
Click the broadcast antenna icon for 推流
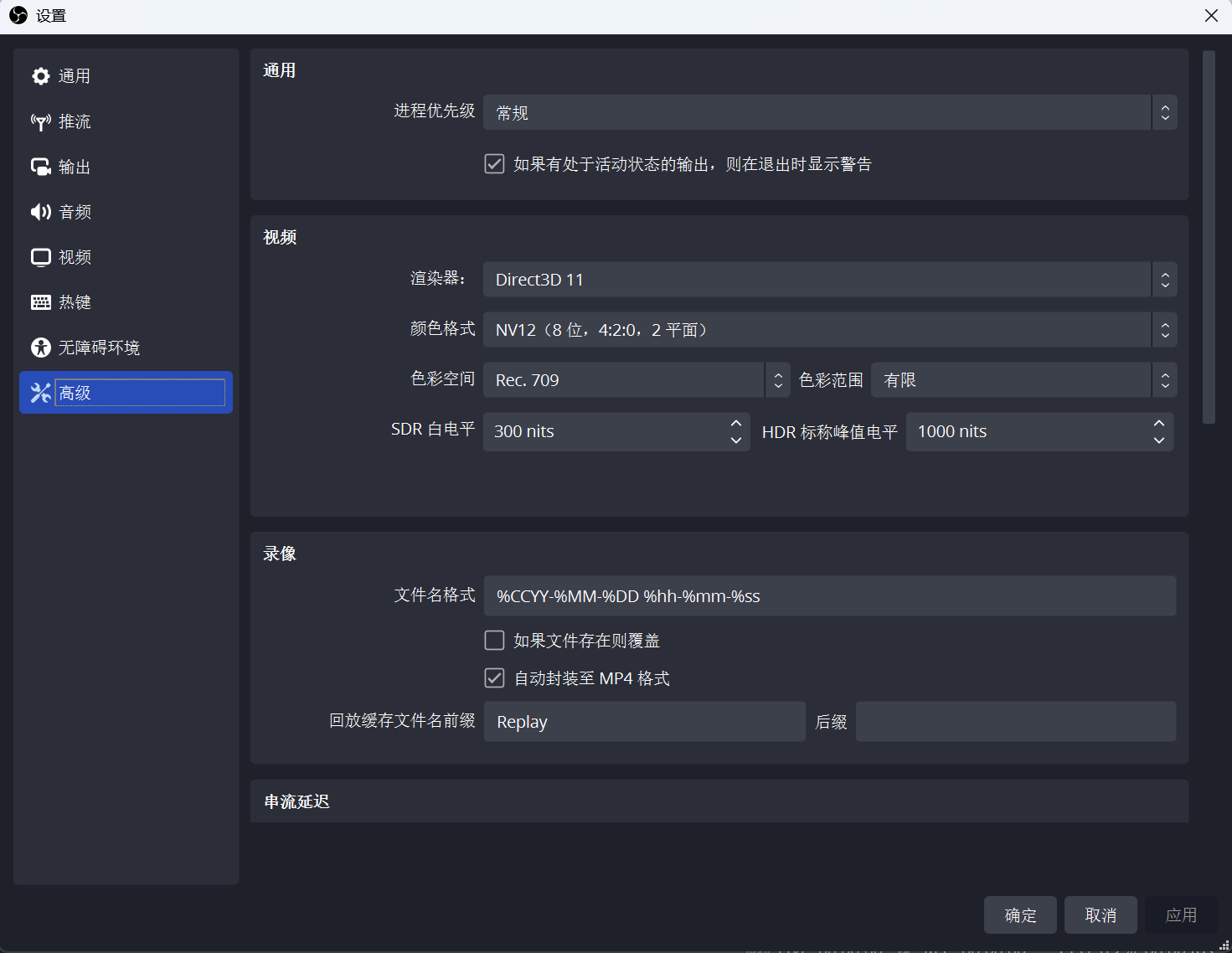tap(41, 121)
